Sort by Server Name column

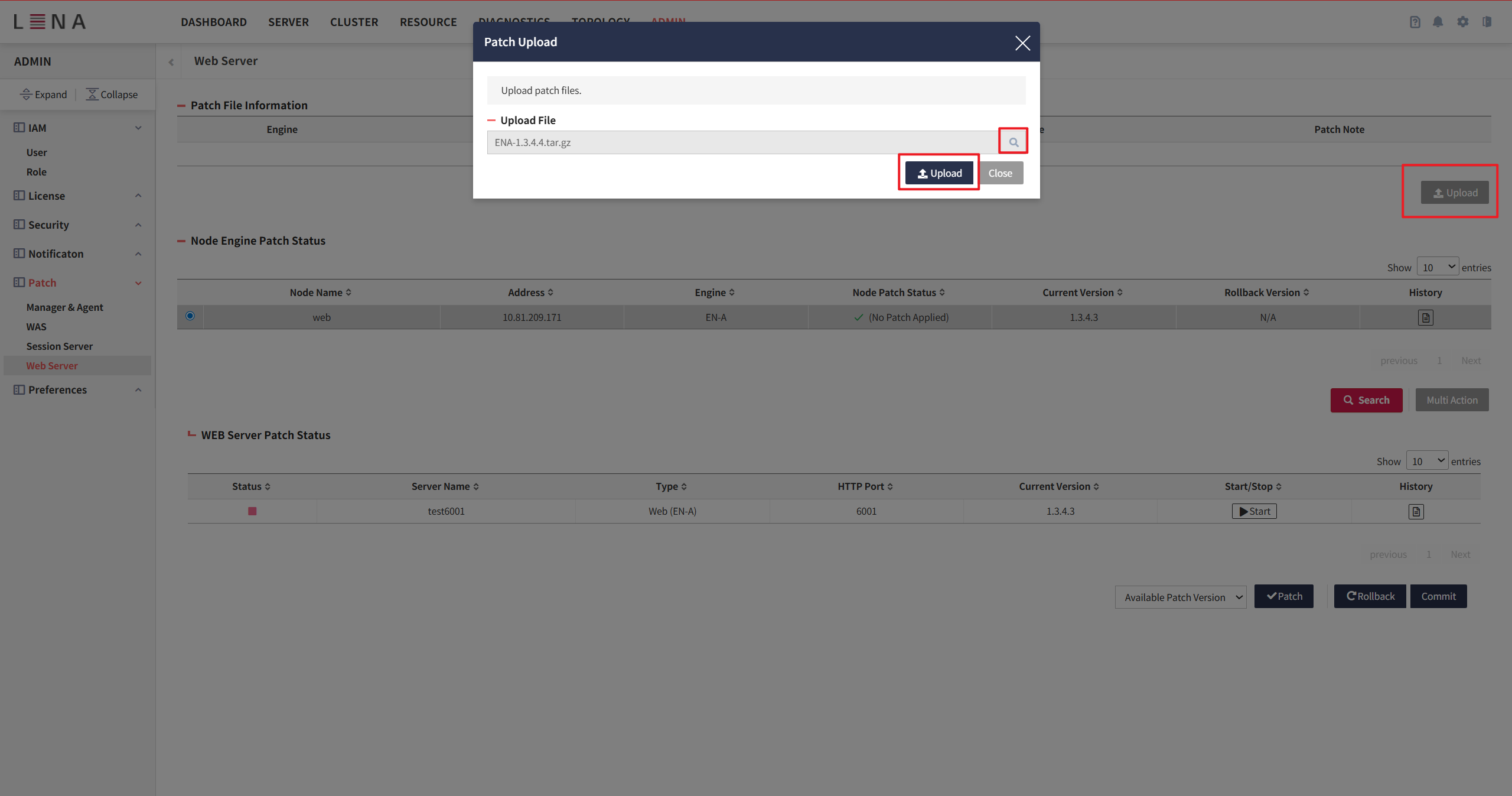point(445,486)
